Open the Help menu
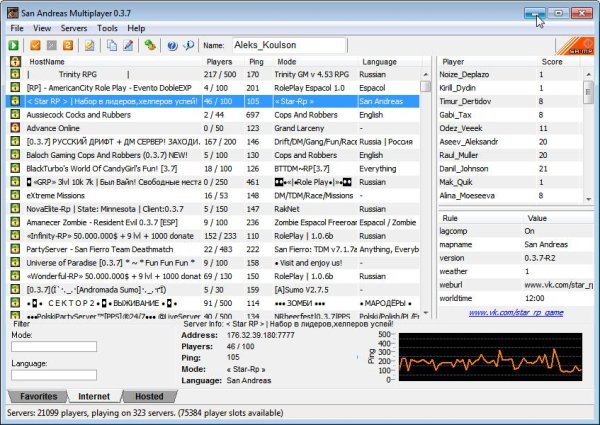Image resolution: width=600 pixels, height=425 pixels. (136, 28)
